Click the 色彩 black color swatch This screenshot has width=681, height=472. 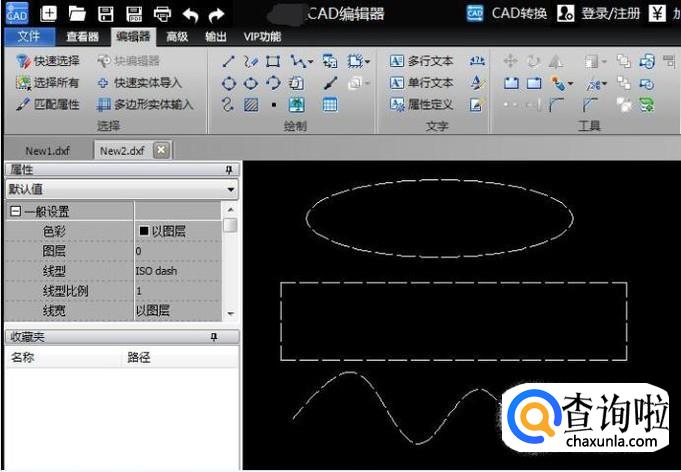click(x=144, y=231)
